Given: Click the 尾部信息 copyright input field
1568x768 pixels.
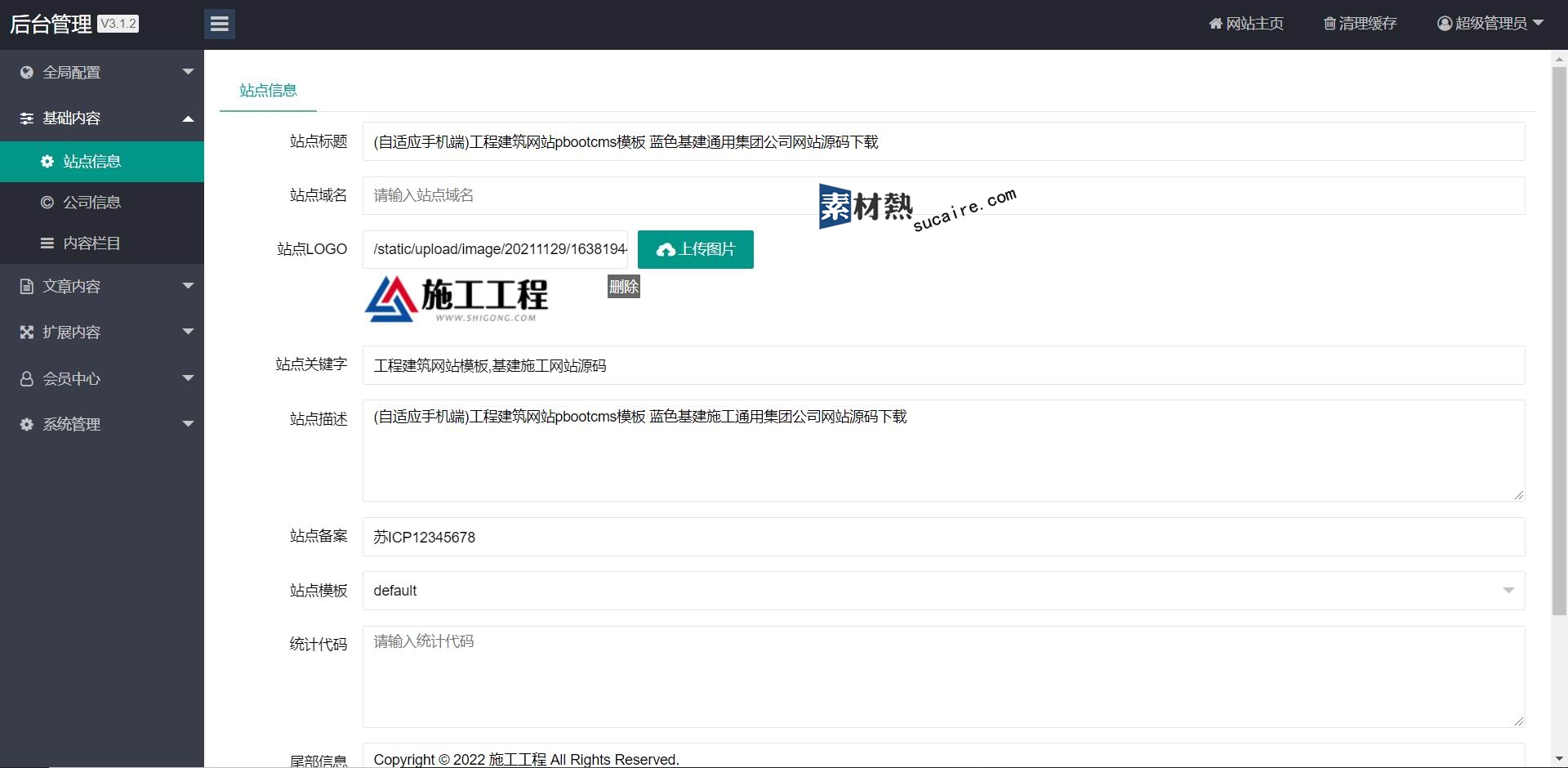Looking at the screenshot, I should 943,756.
